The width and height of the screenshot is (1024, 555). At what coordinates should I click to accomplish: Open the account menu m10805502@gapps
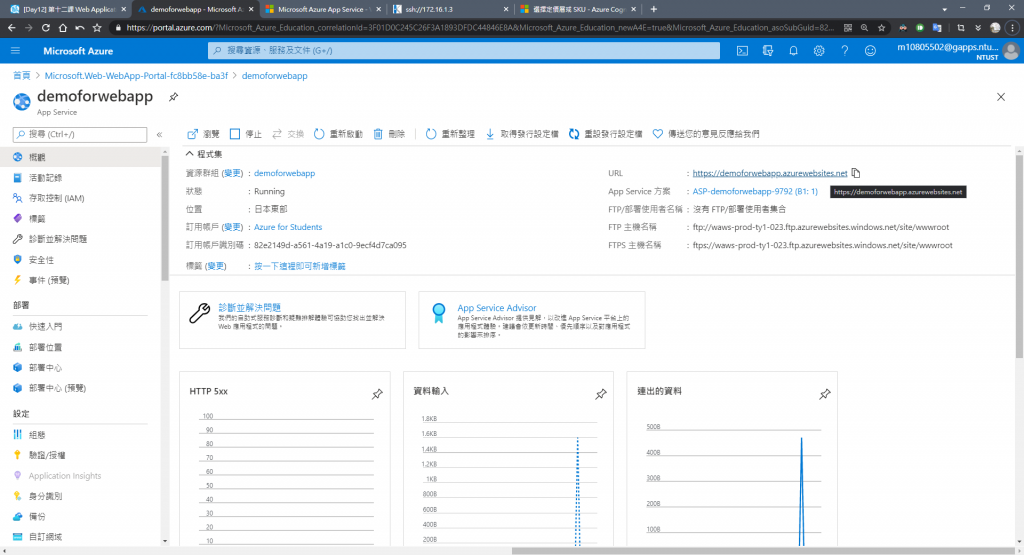pos(957,51)
